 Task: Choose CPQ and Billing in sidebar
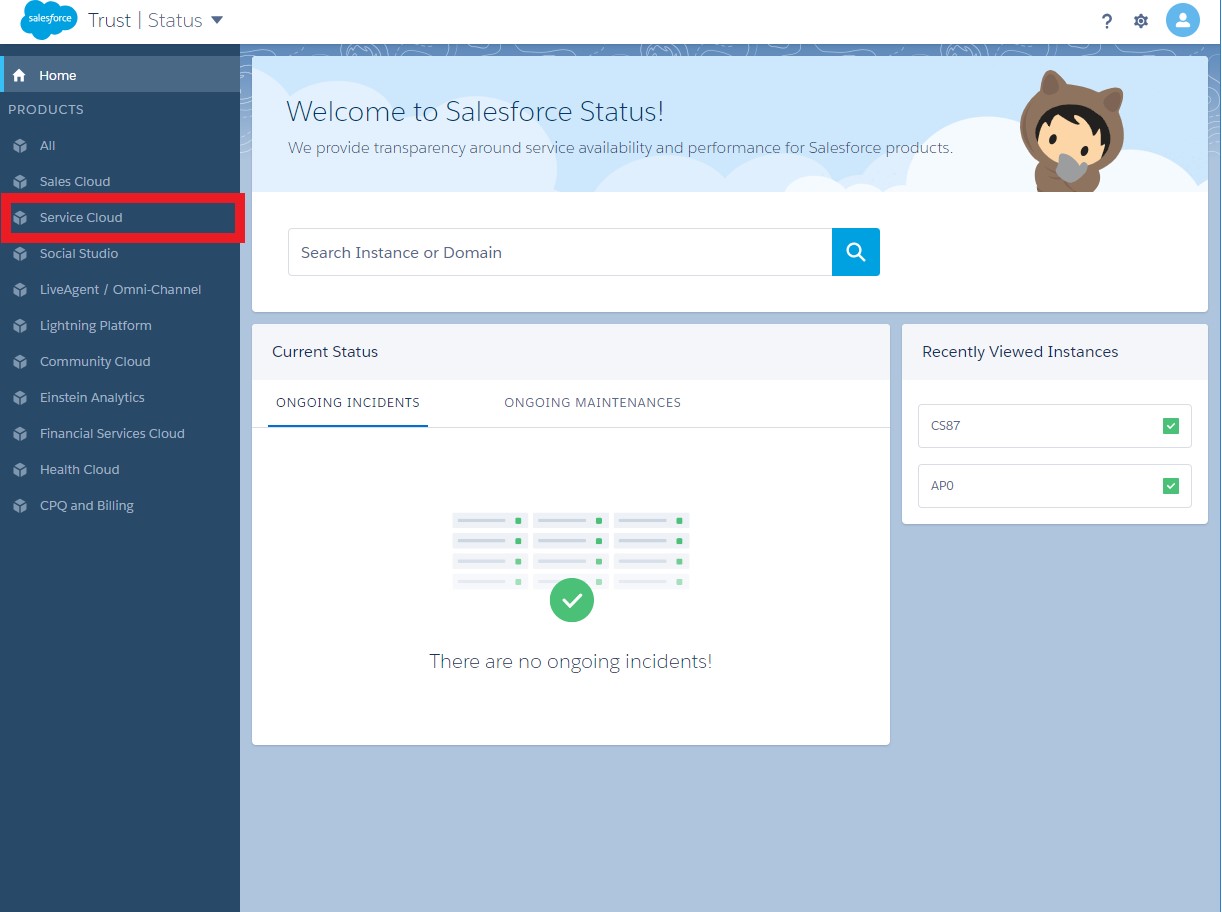86,506
